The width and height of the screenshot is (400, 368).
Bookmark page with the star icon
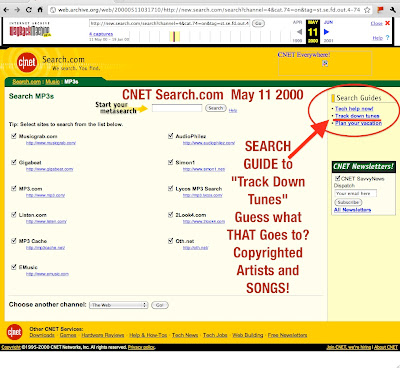[367, 10]
